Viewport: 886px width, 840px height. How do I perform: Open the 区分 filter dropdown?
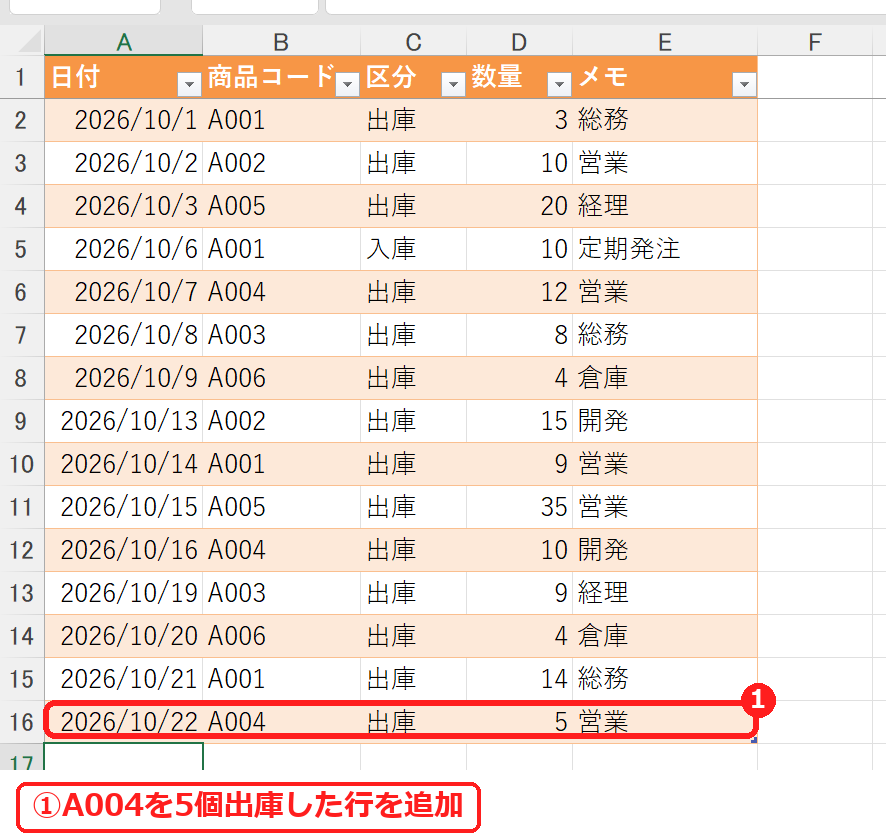tap(453, 85)
